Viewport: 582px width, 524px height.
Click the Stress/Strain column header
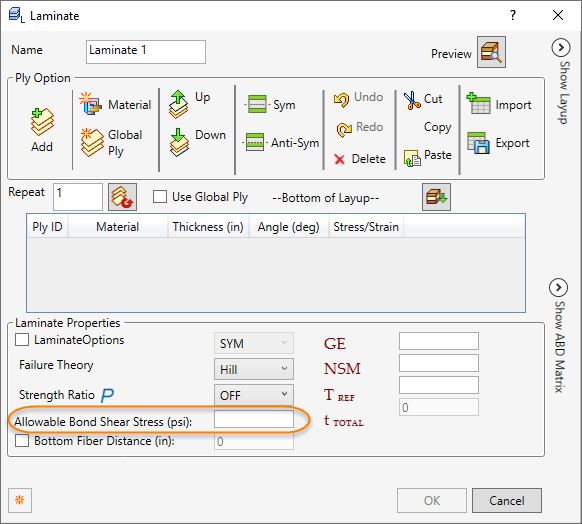pyautogui.click(x=366, y=226)
